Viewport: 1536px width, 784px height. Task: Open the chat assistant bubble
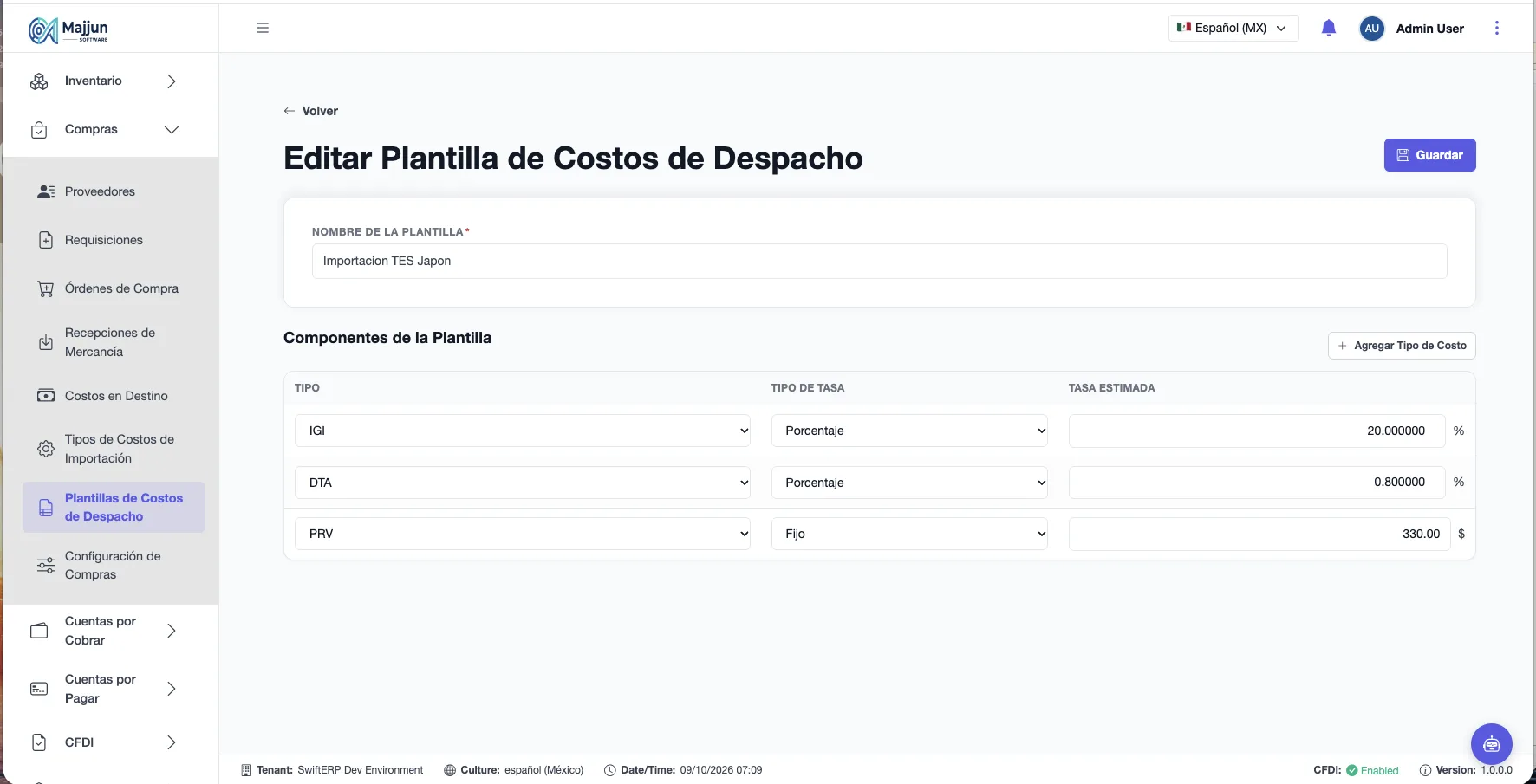1491,744
